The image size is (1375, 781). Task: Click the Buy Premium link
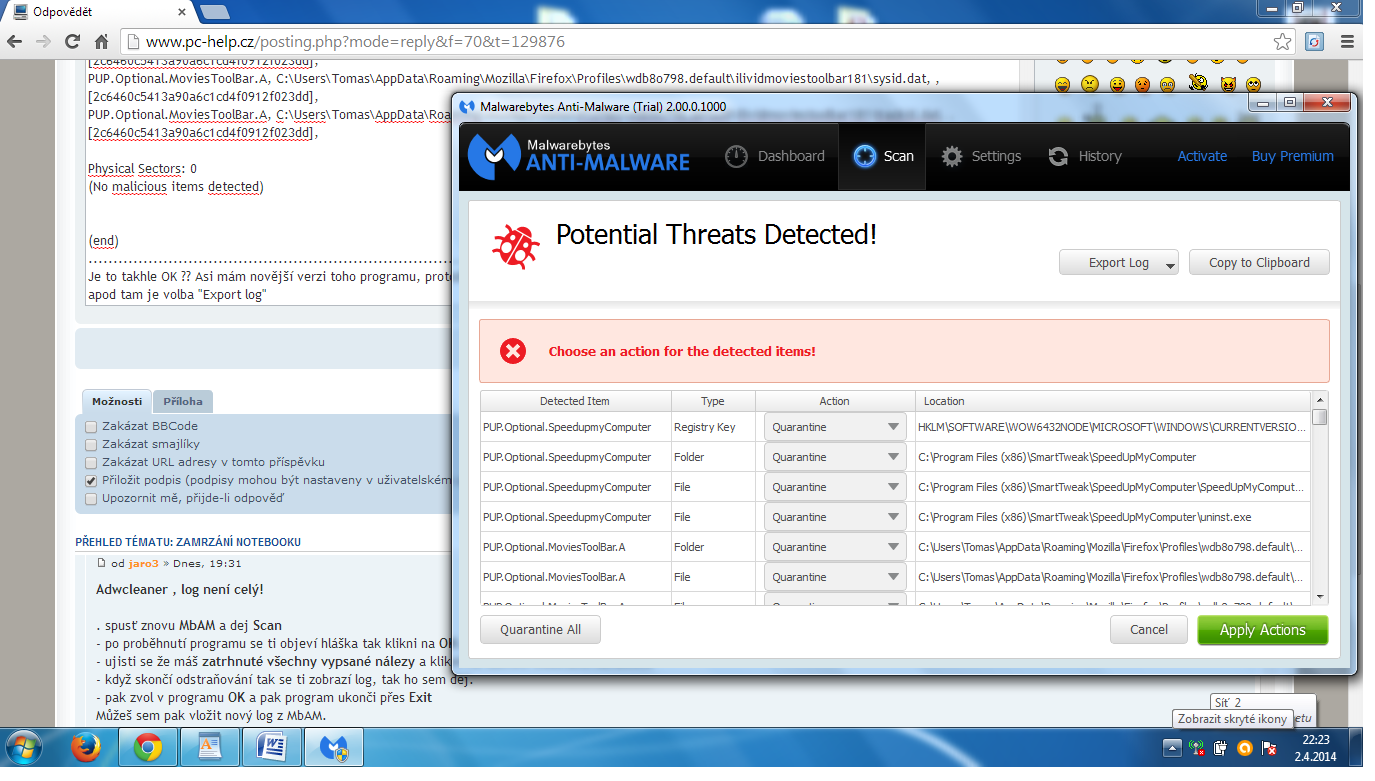point(1293,156)
